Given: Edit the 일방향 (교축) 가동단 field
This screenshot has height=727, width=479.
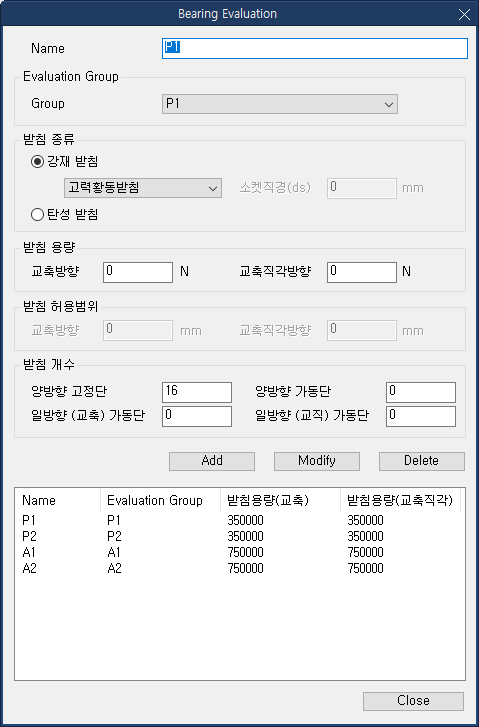Looking at the screenshot, I should [197, 416].
